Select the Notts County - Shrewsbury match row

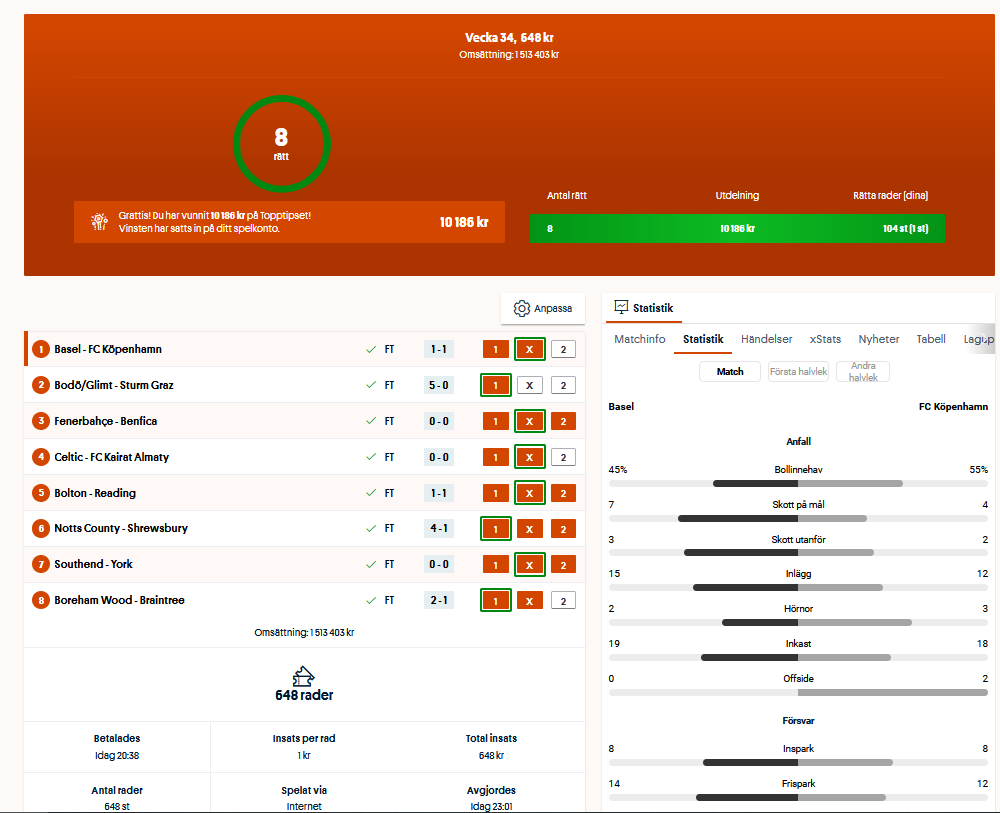(x=304, y=529)
